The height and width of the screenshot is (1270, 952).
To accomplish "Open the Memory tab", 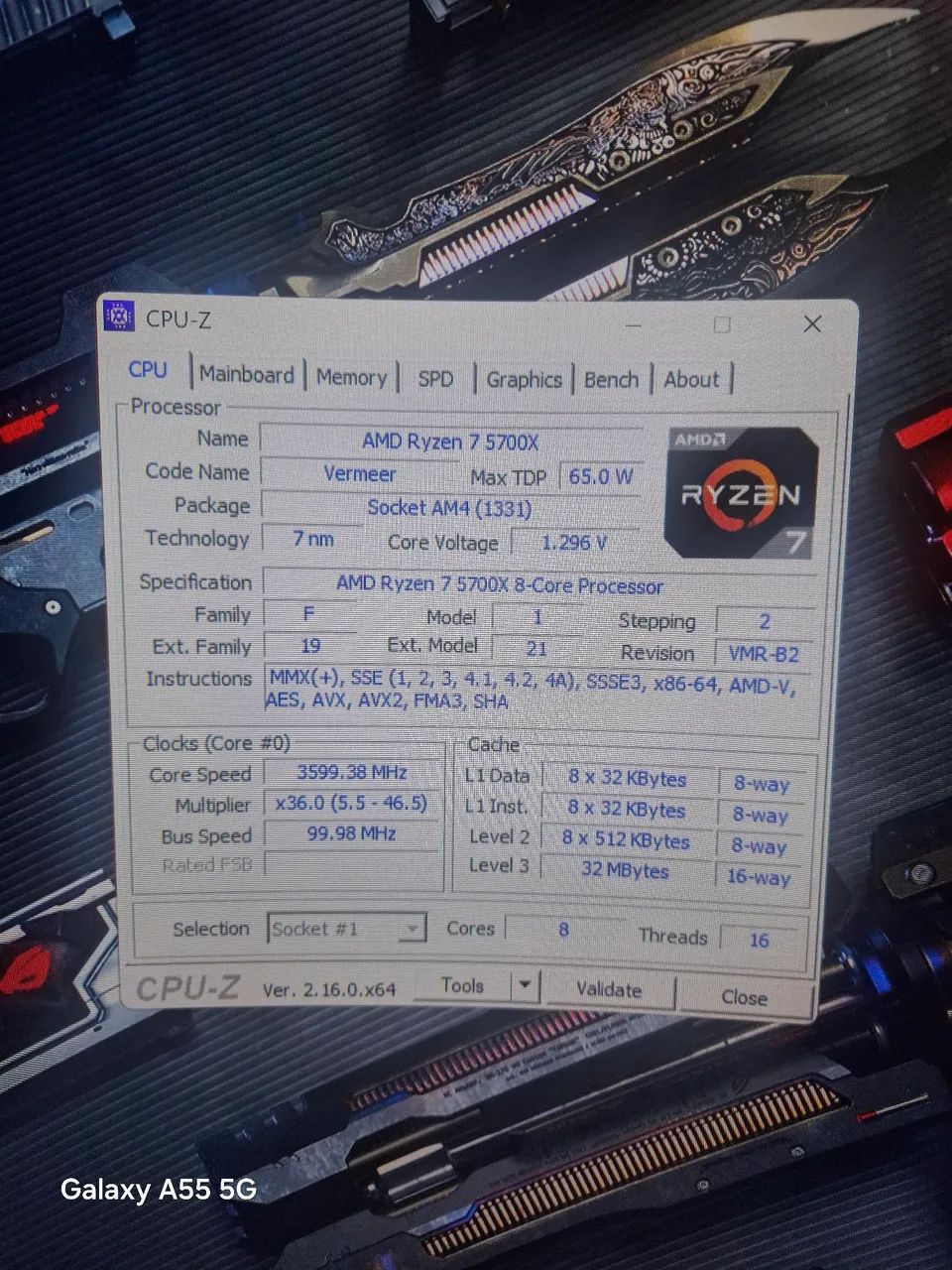I will [x=351, y=377].
